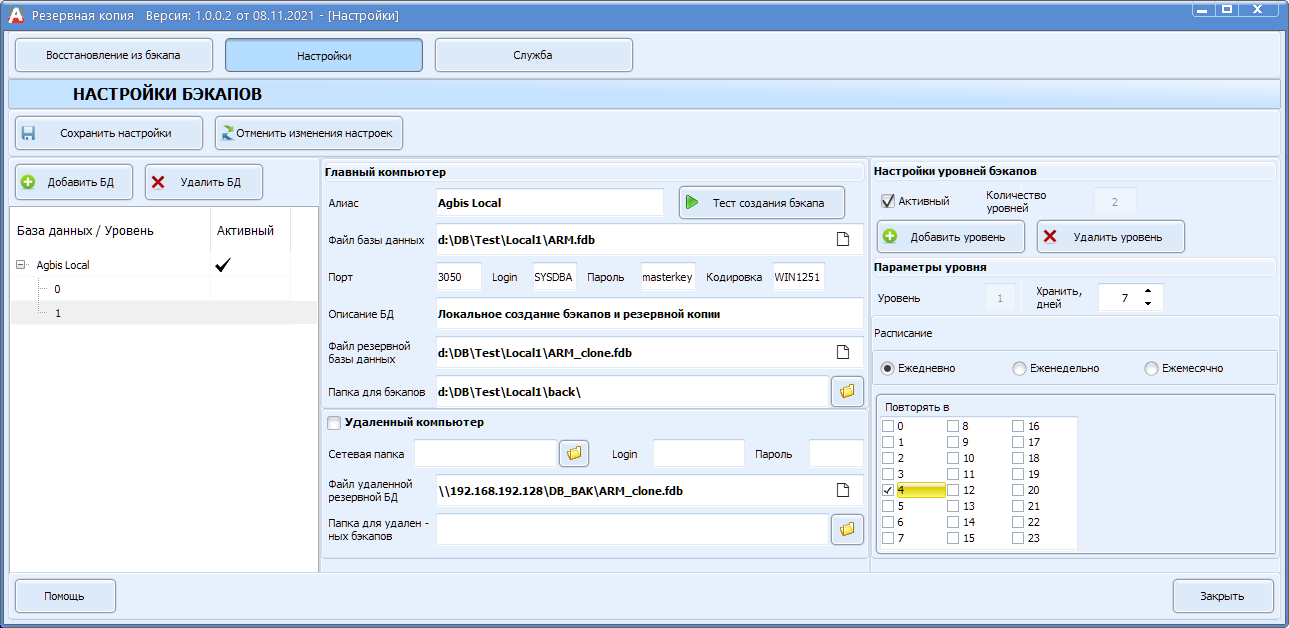Check hour 20 checkbox
The image size is (1289, 628).
tap(1018, 490)
